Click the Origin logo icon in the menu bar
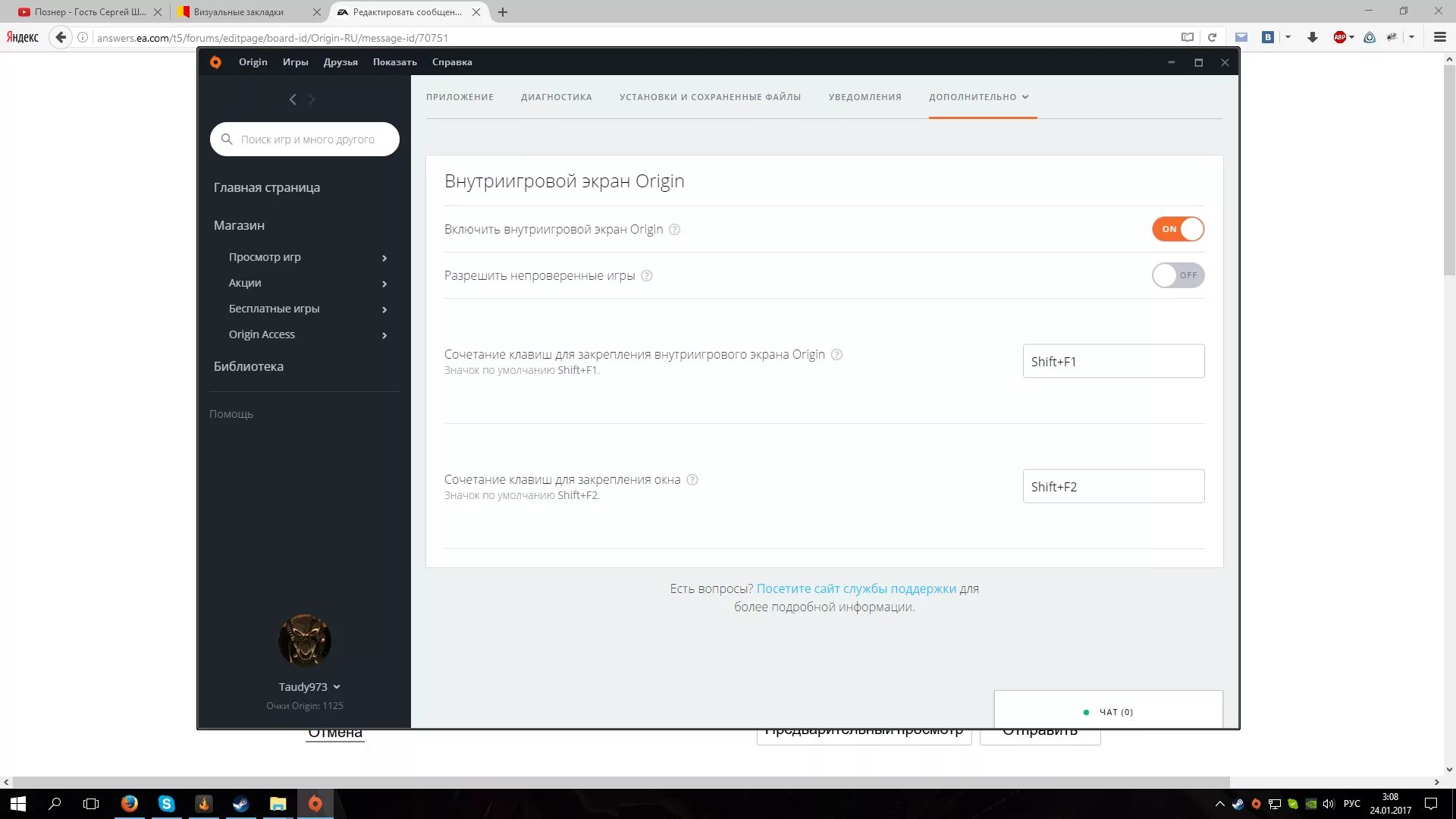Screen dimensions: 1456x819 coord(215,62)
